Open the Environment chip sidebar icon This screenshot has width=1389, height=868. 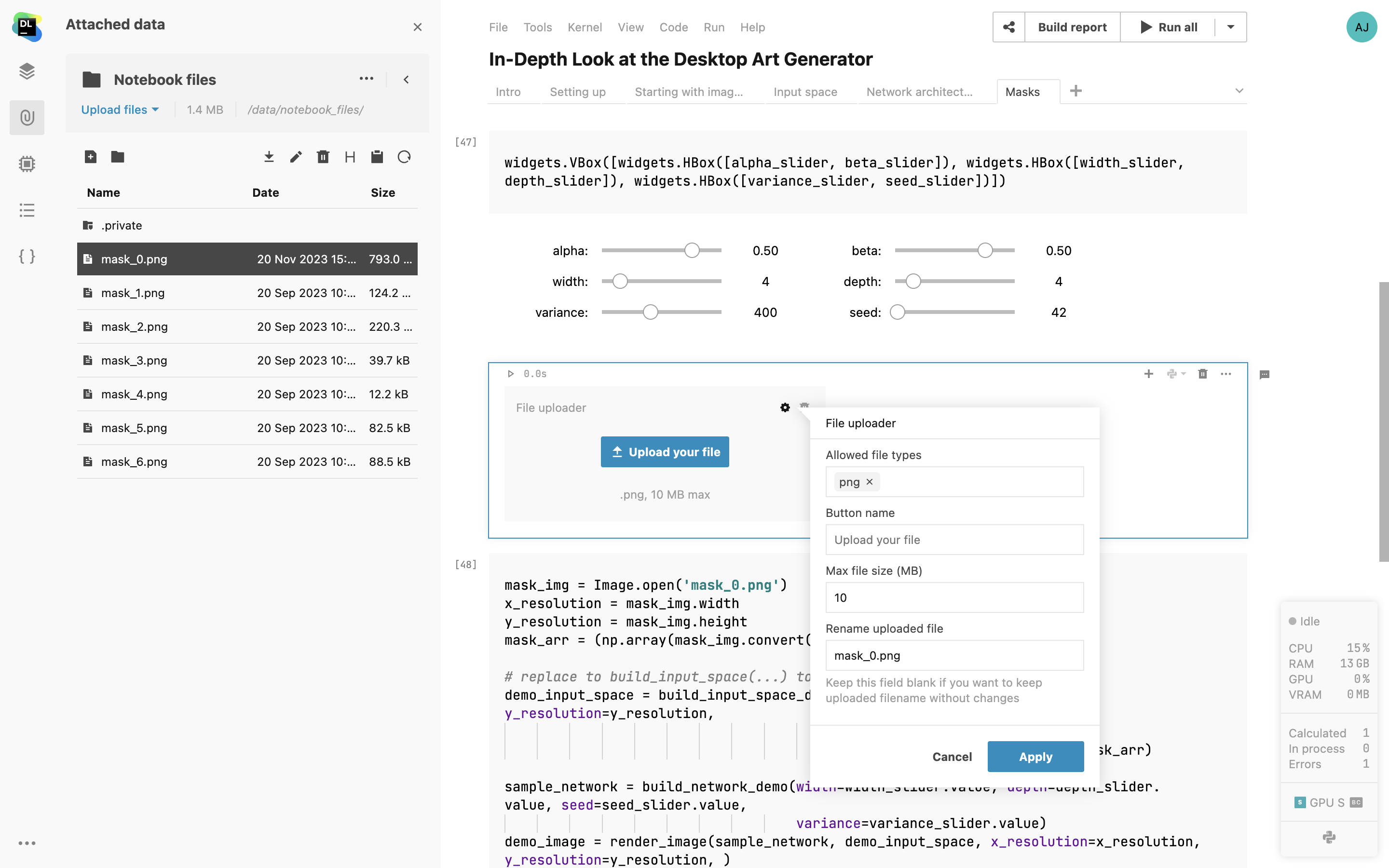(x=27, y=164)
